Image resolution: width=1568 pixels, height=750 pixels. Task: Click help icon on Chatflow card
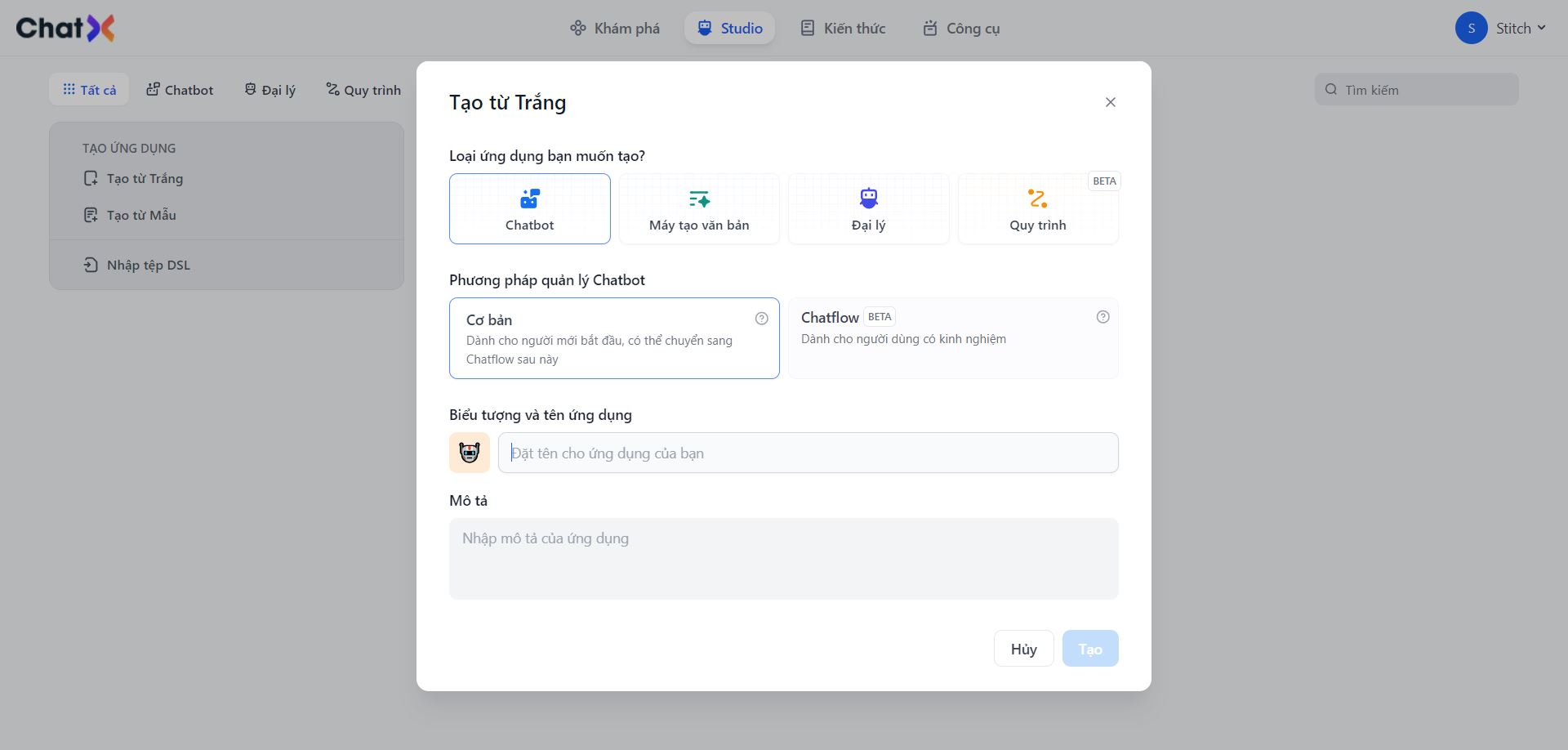tap(1102, 317)
